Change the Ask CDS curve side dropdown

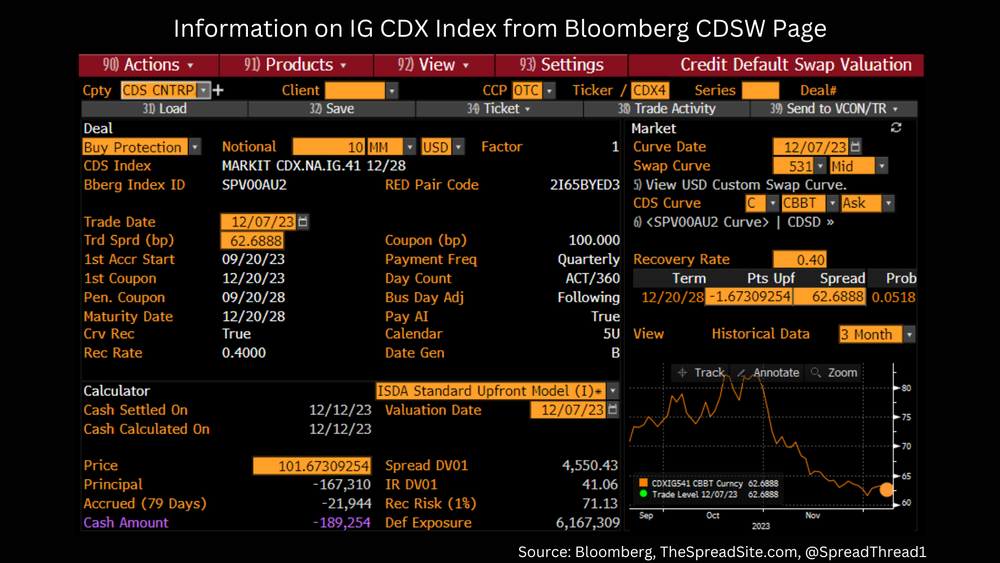(x=888, y=203)
